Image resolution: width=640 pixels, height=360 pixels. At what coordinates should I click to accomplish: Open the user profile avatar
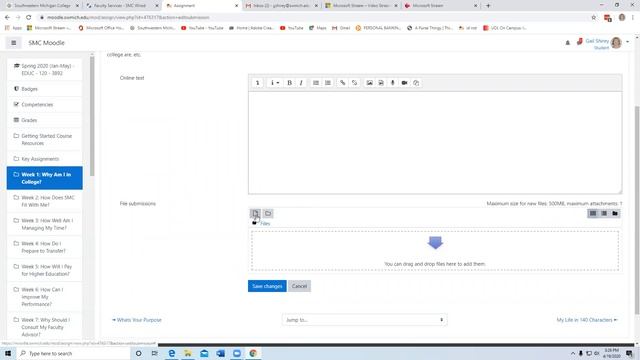point(616,42)
